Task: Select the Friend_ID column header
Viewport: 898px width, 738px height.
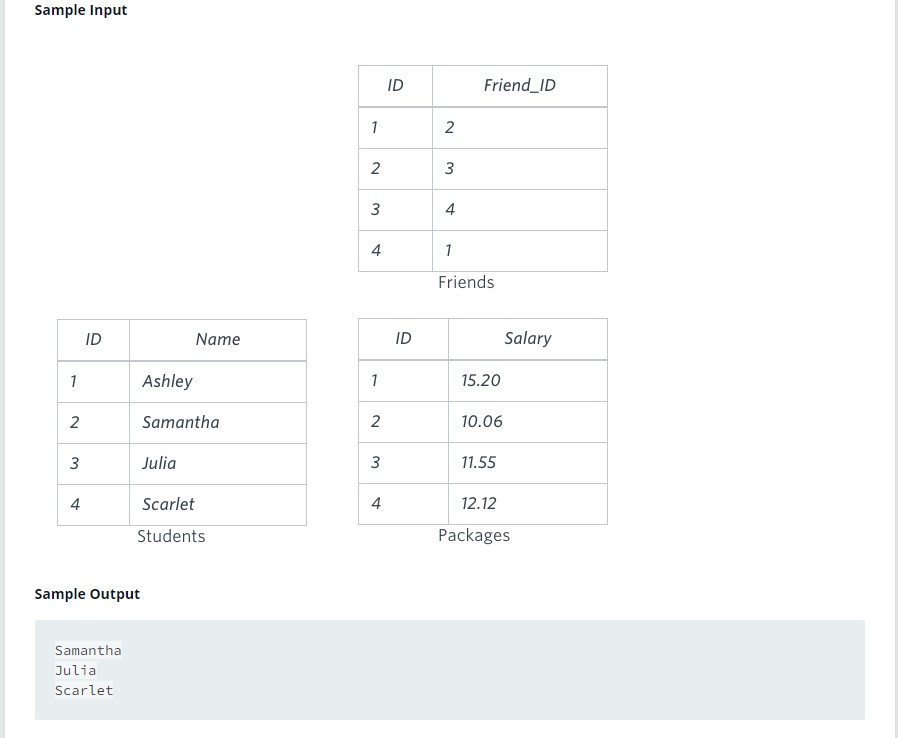Action: coord(519,86)
